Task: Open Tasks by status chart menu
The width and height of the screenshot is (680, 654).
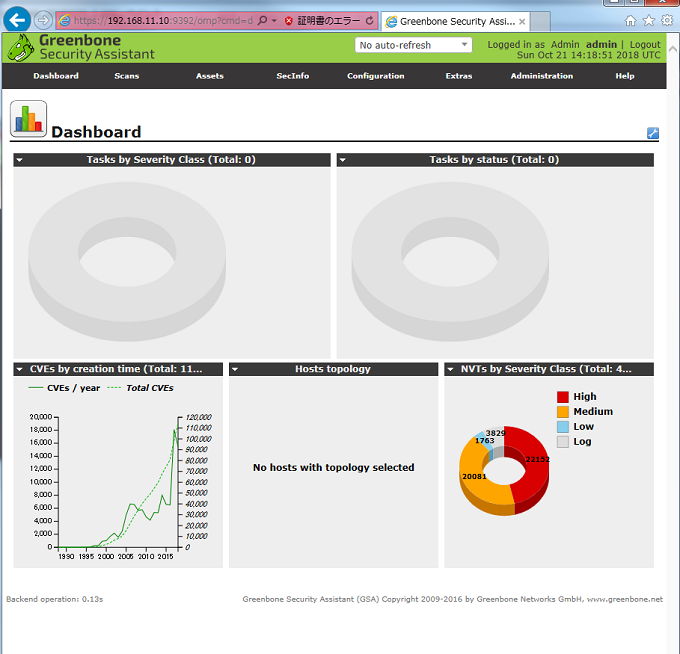Action: coord(343,160)
